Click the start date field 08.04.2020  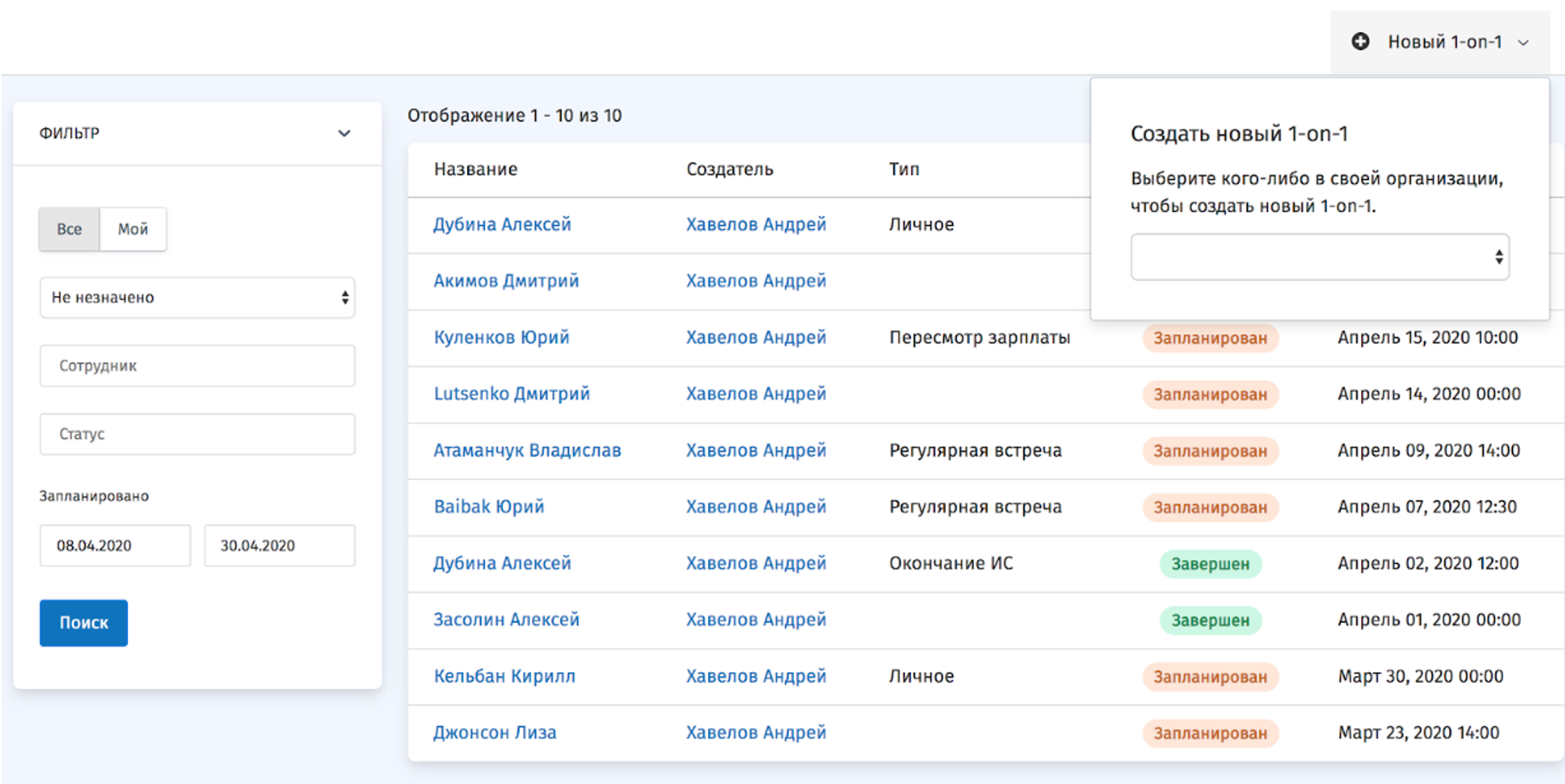point(115,545)
